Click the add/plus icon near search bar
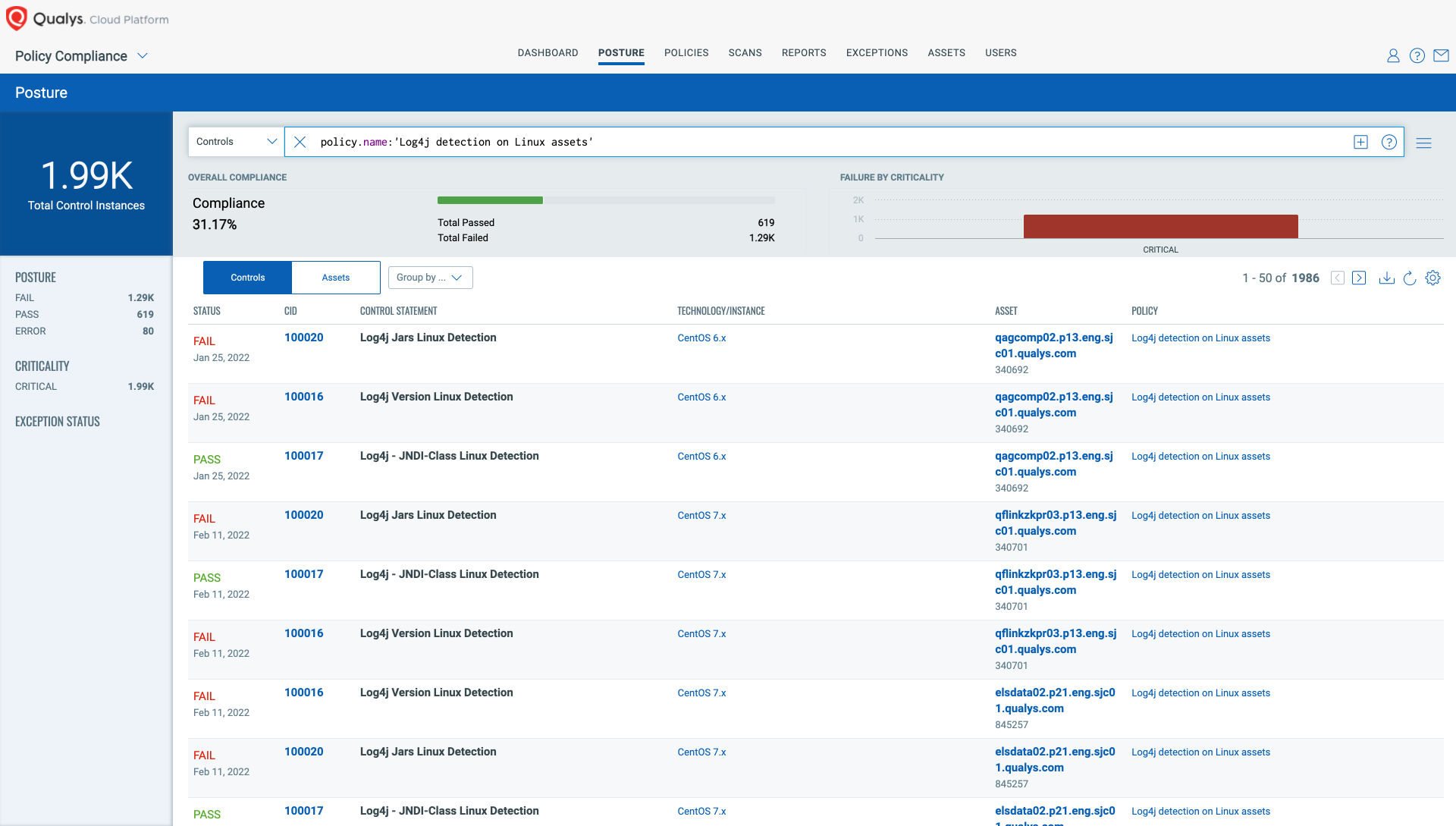 (1360, 141)
